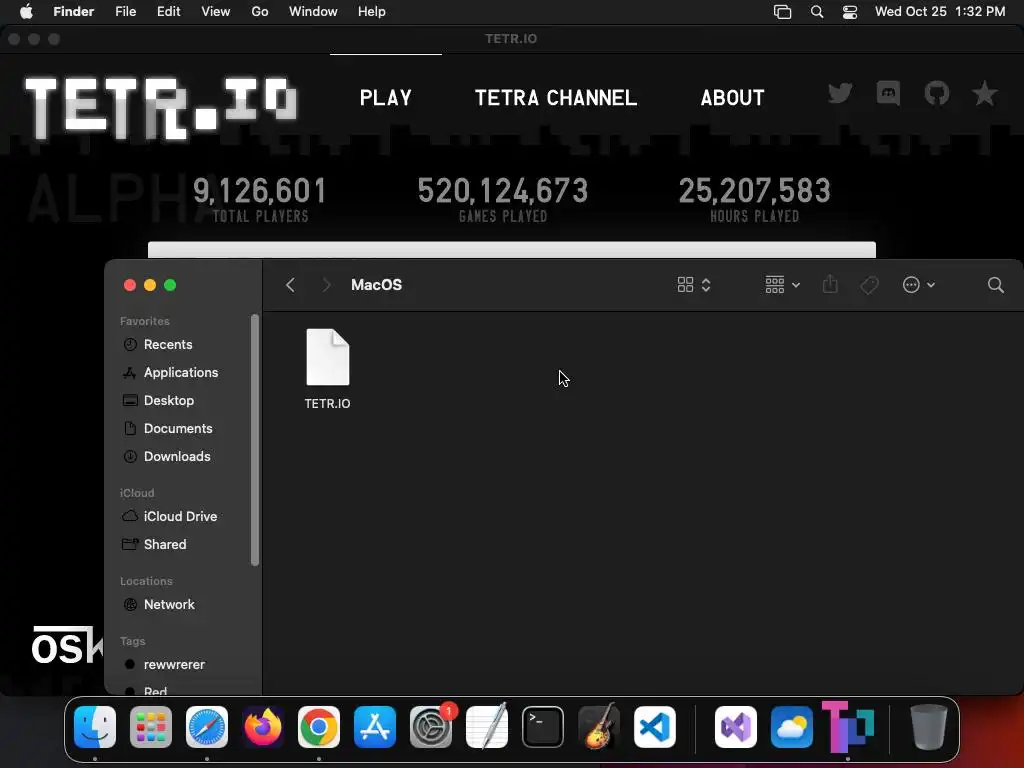Screen dimensions: 1024x768
Task: Open the Finder search magnifier
Action: [x=995, y=285]
